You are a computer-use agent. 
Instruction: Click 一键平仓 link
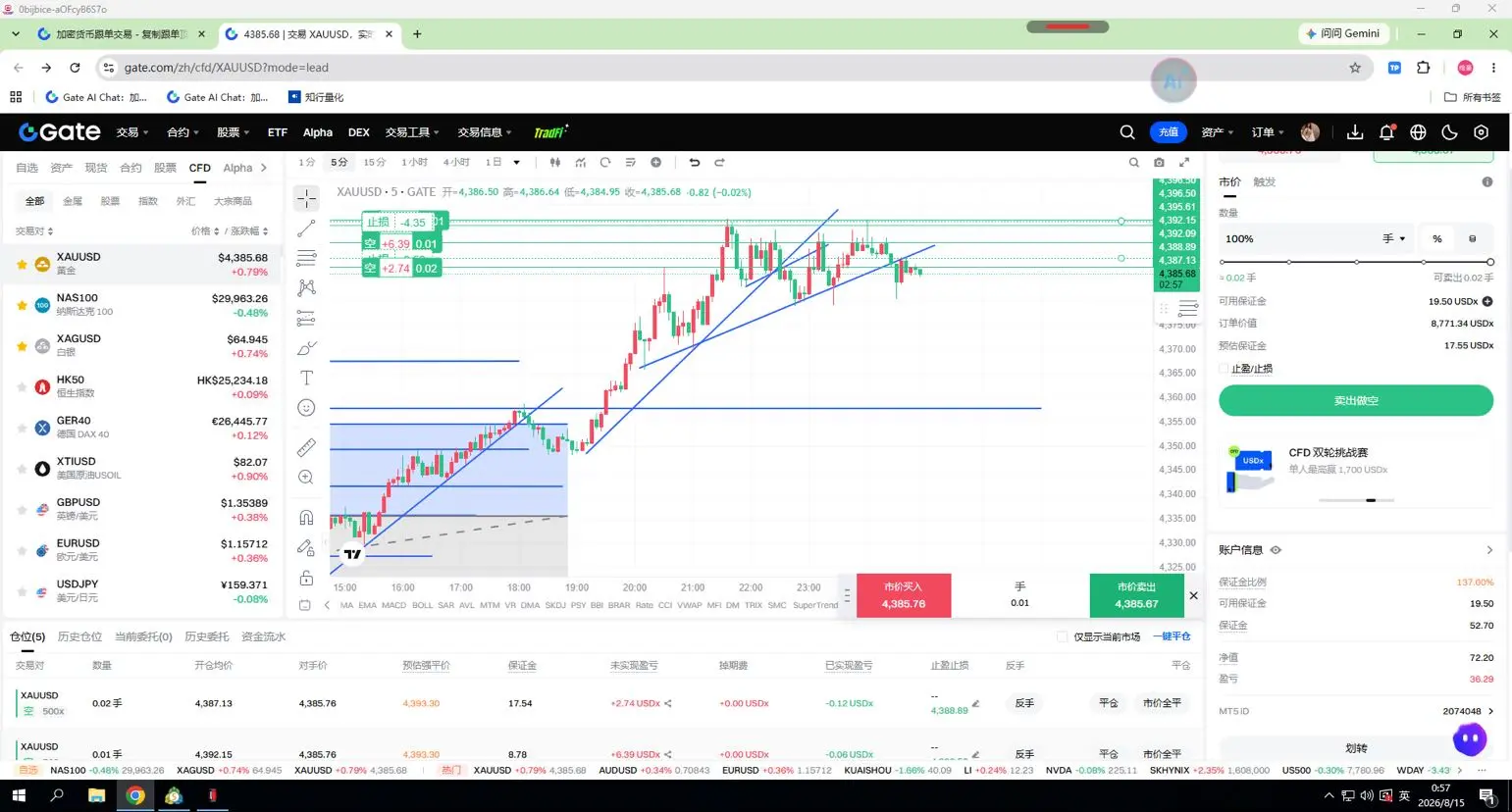1172,637
